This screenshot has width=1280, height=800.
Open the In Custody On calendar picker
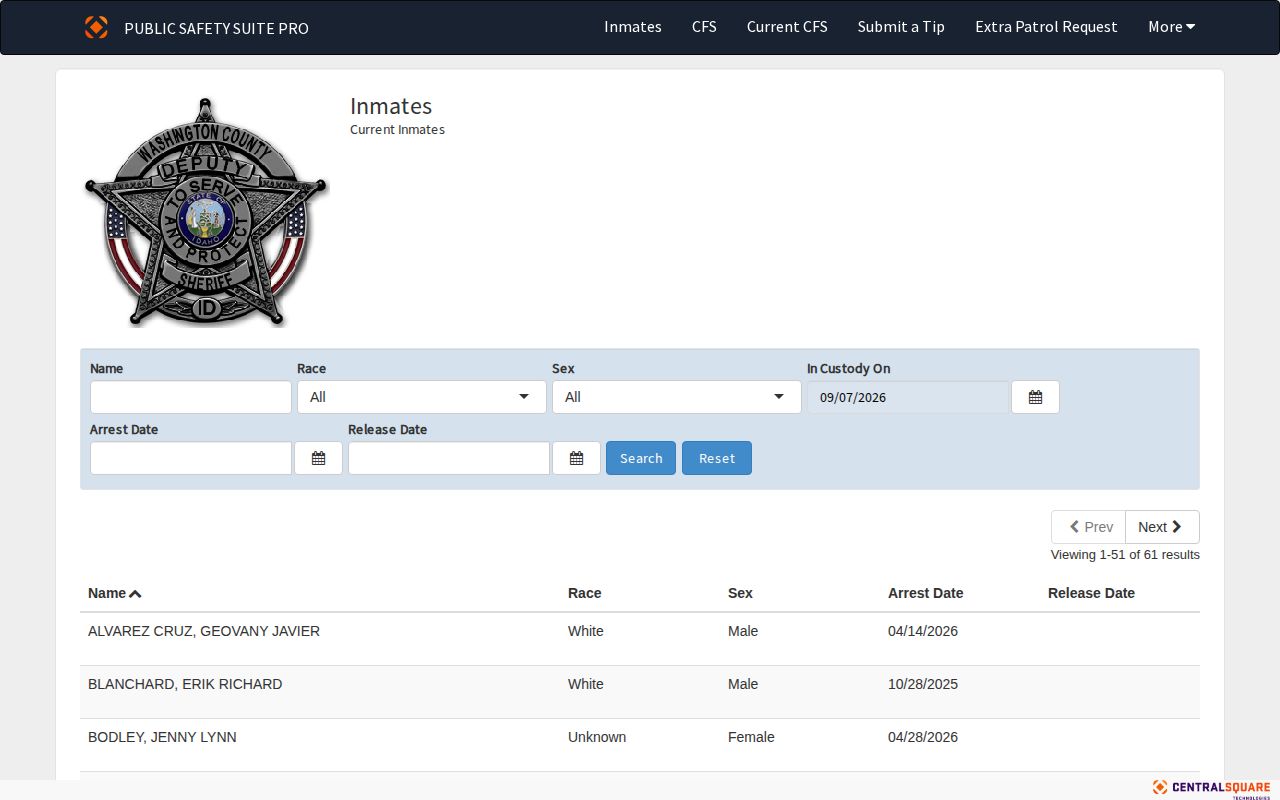point(1035,397)
